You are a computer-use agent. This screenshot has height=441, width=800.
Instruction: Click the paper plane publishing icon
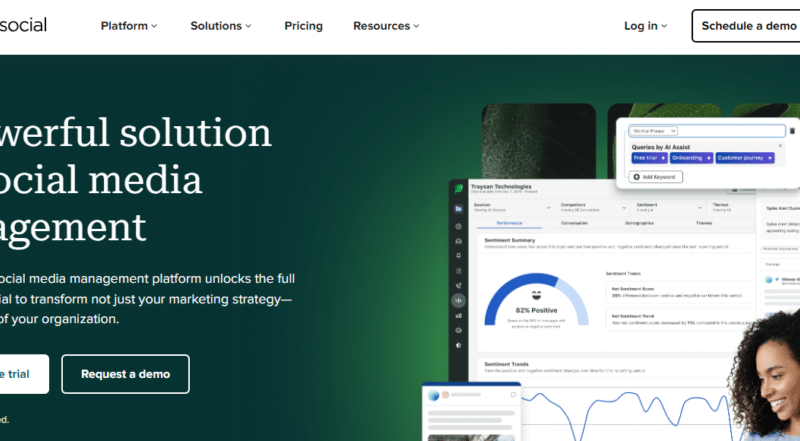click(x=459, y=284)
